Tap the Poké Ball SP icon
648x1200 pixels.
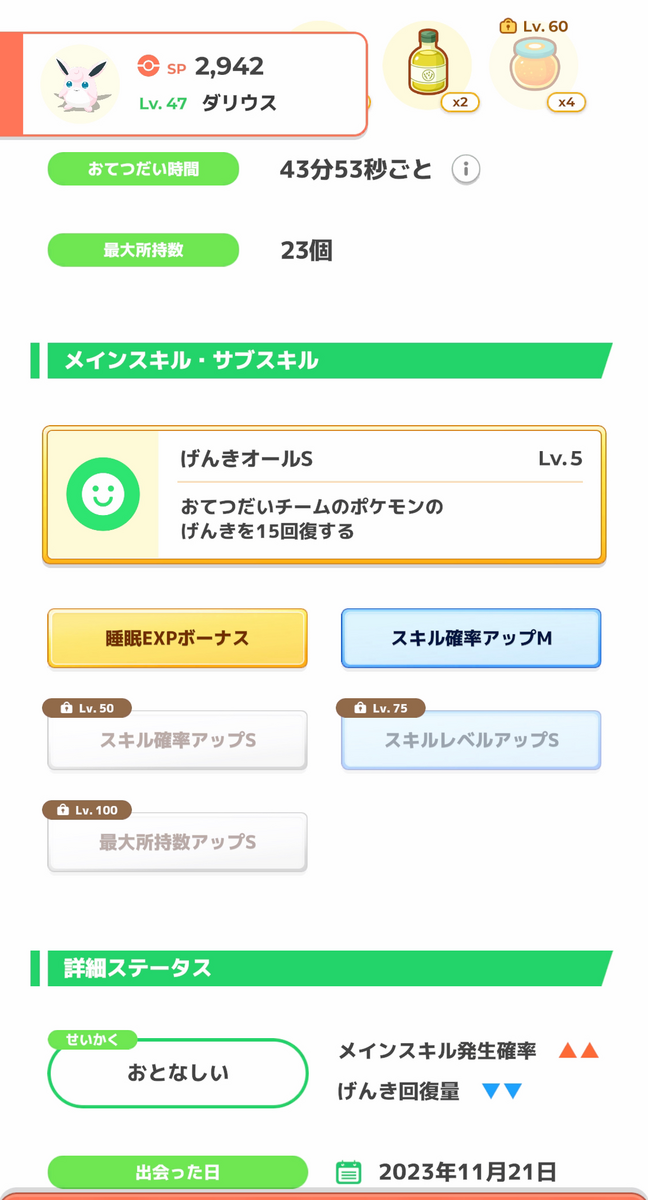point(148,67)
